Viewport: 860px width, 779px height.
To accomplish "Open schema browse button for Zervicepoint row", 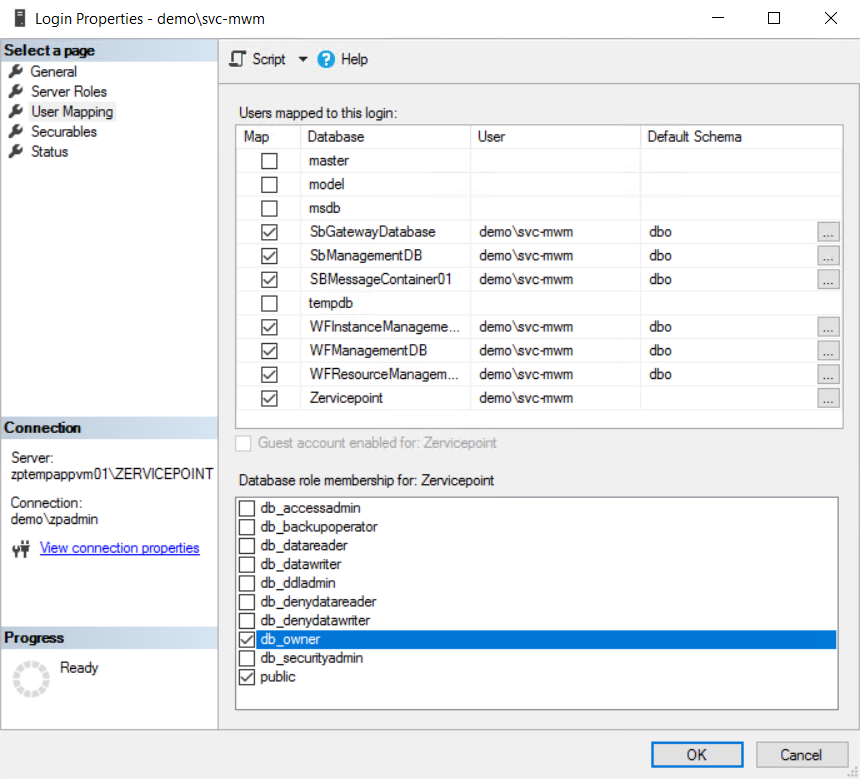I will tap(827, 398).
